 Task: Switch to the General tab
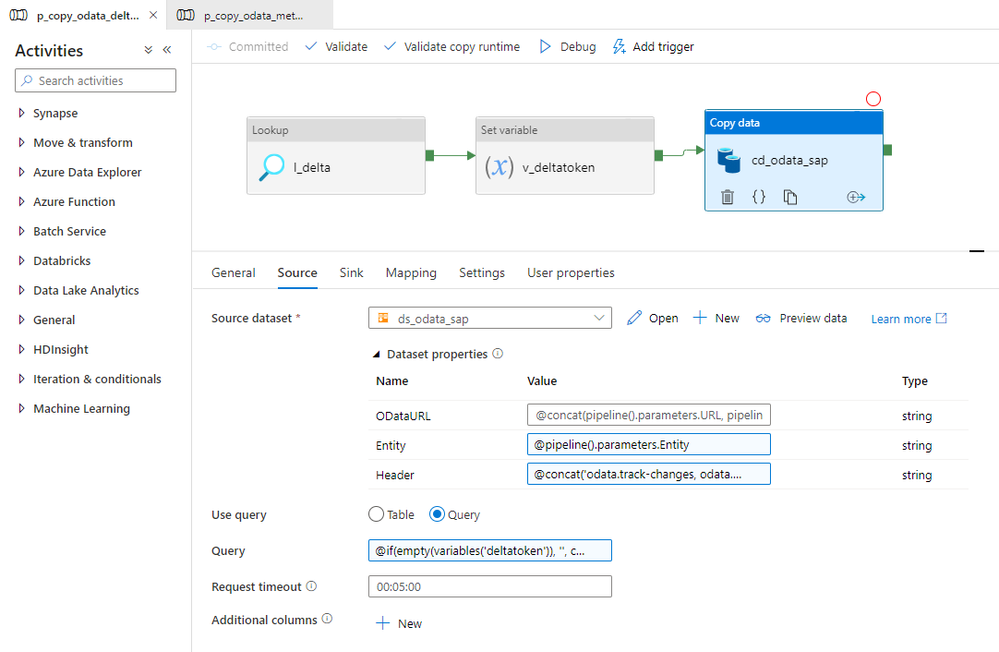(x=233, y=273)
